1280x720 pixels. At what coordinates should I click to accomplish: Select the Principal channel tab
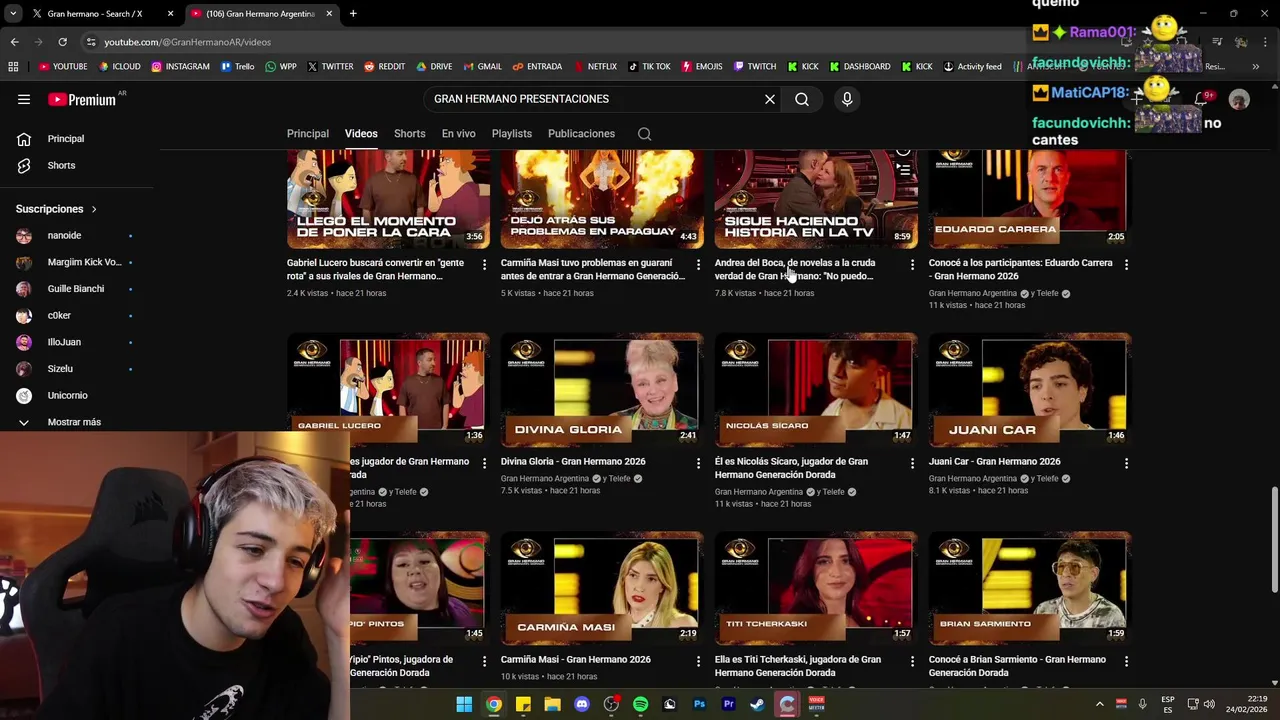[308, 134]
